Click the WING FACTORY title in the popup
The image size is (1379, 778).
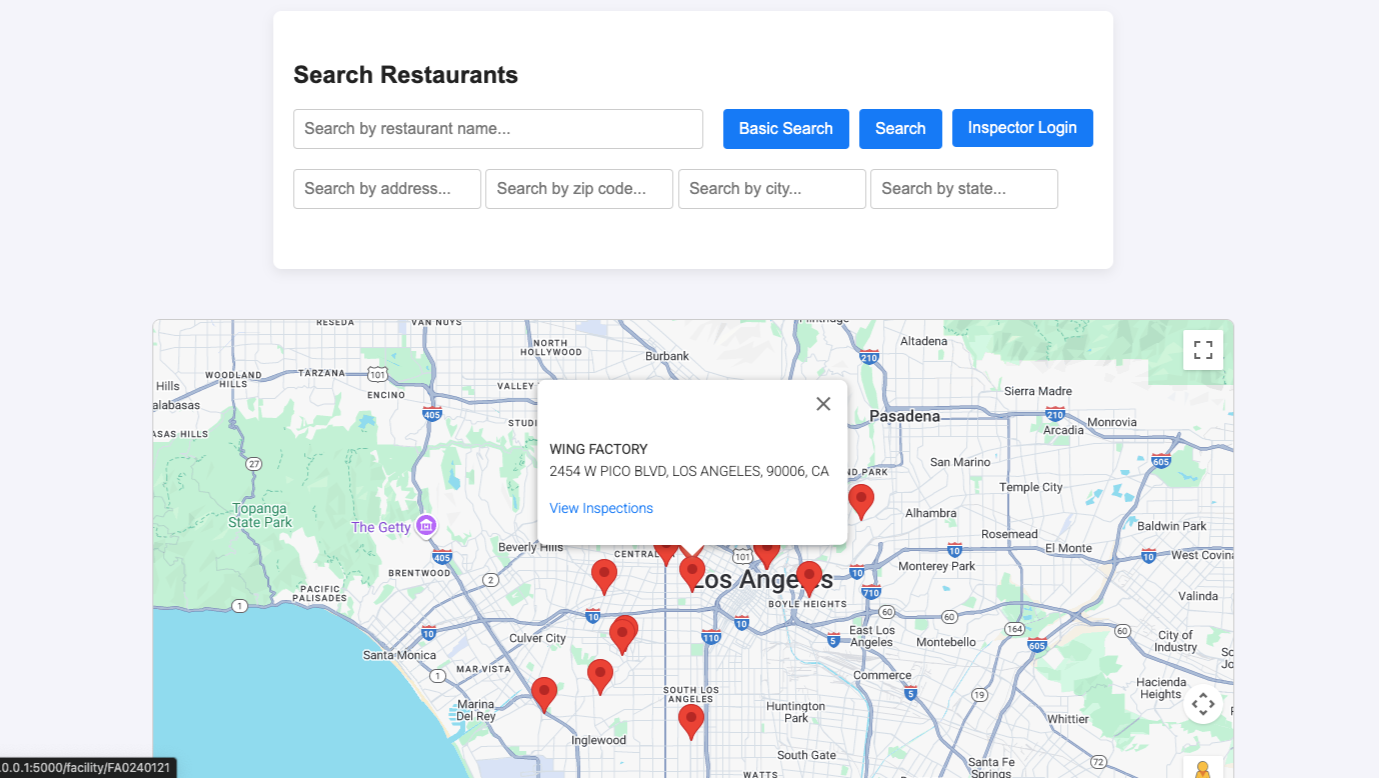click(598, 449)
